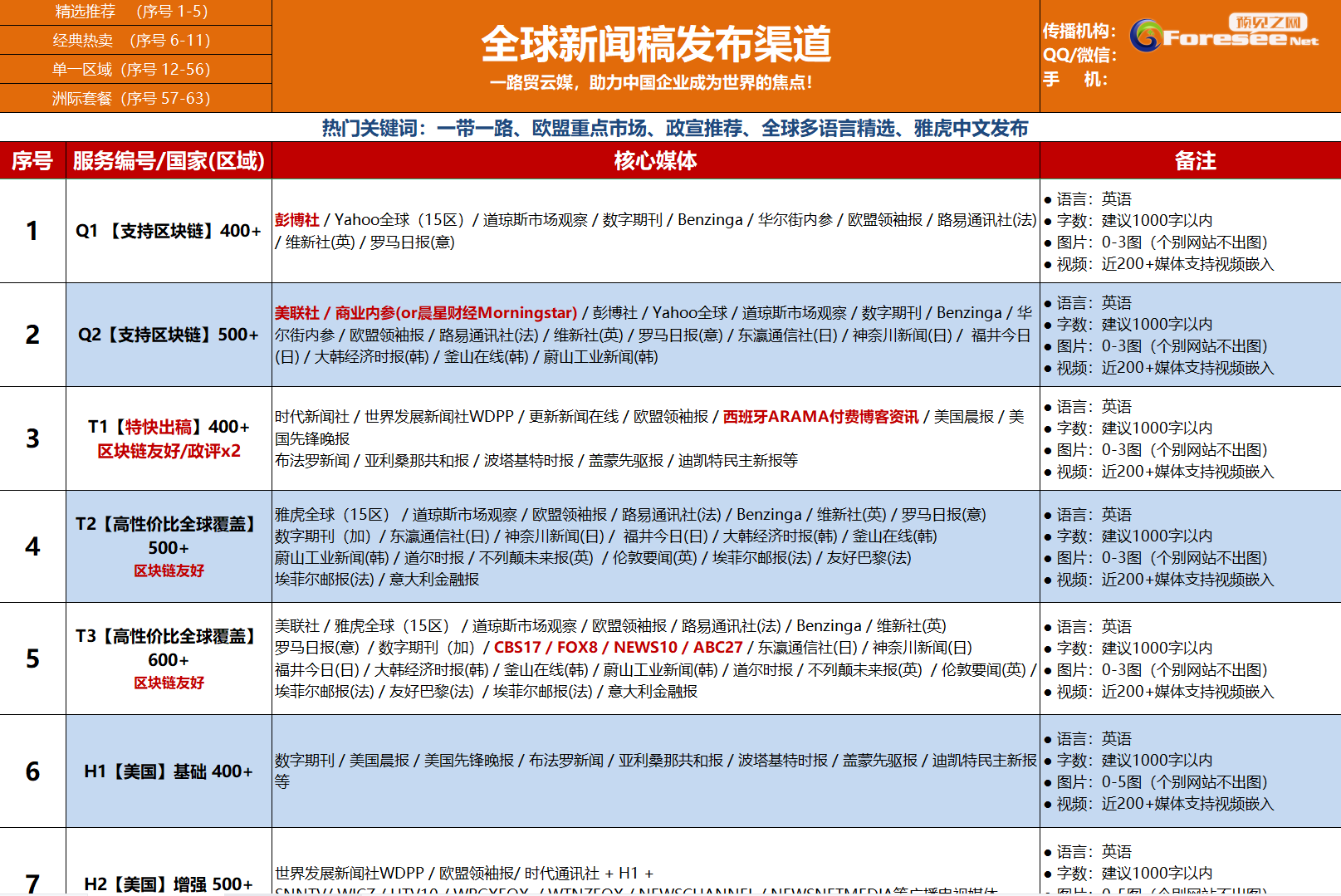
Task: Open 精选推荐 (序号 1-5) section link
Action: tap(131, 12)
